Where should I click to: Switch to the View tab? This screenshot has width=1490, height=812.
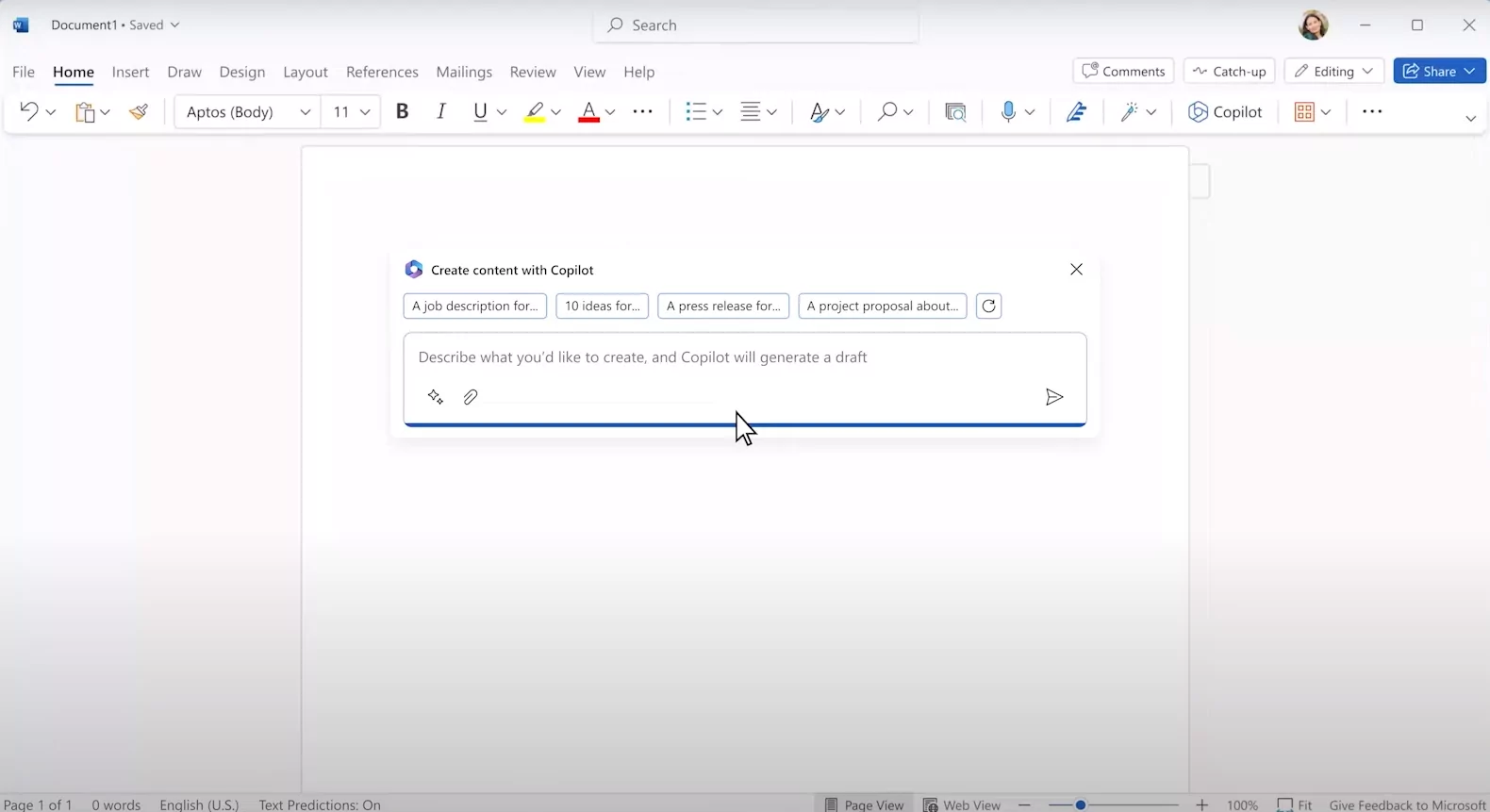pos(589,72)
